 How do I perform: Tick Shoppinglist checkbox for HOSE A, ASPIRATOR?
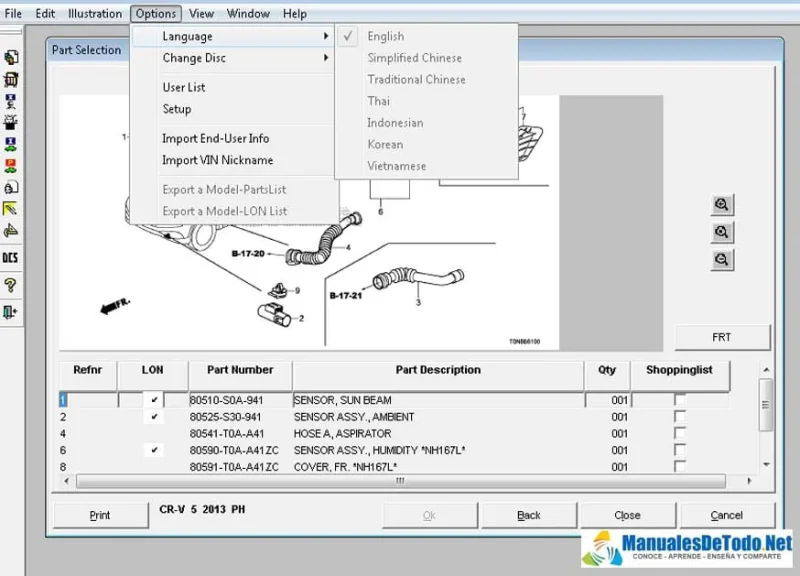(680, 434)
